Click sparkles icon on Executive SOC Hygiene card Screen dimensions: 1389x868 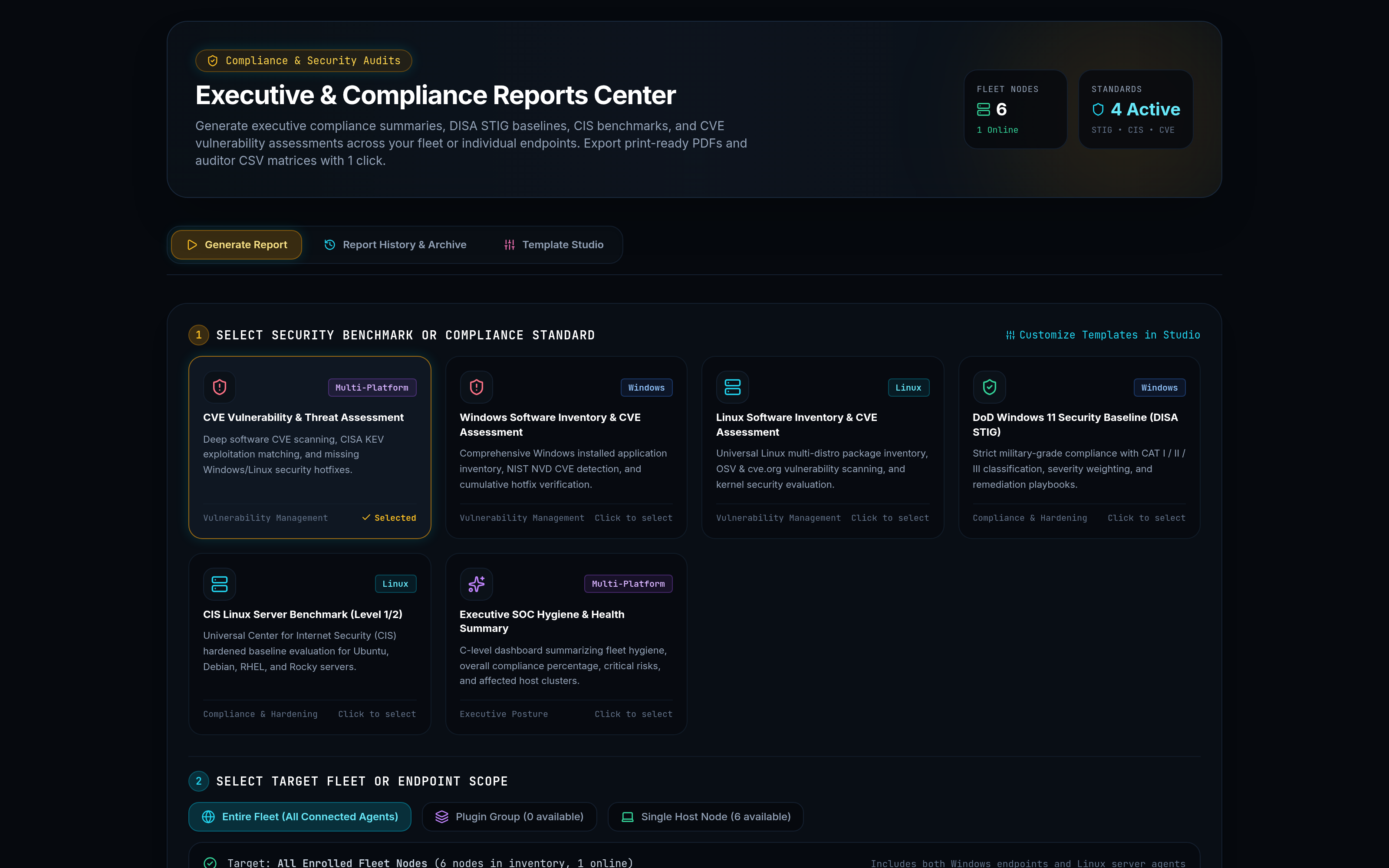tap(477, 584)
